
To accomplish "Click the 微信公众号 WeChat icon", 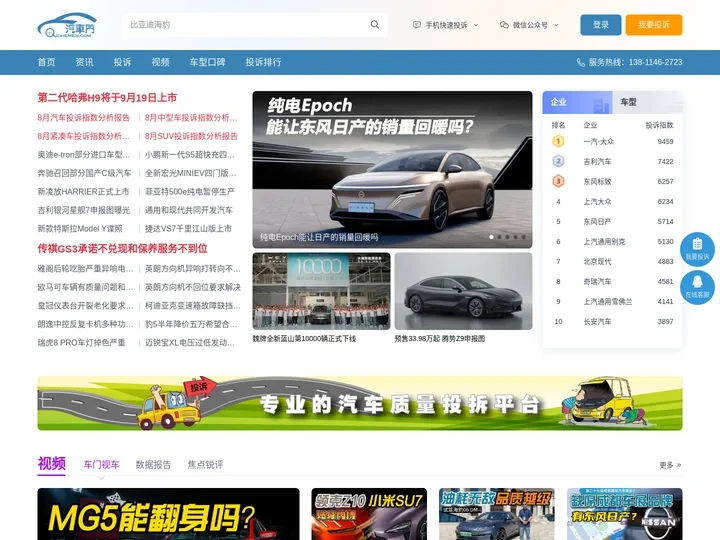I will tap(504, 25).
